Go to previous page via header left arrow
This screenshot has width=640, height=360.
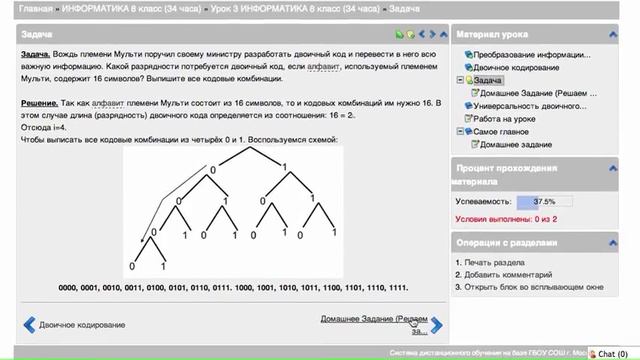[422, 34]
